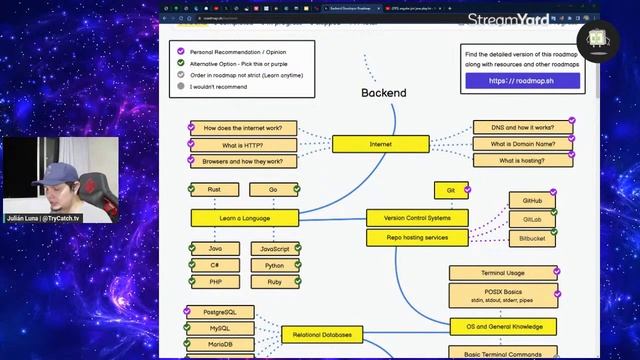This screenshot has width=640, height=360.
Task: Select the PostgreSQL database box
Action: tap(220, 312)
